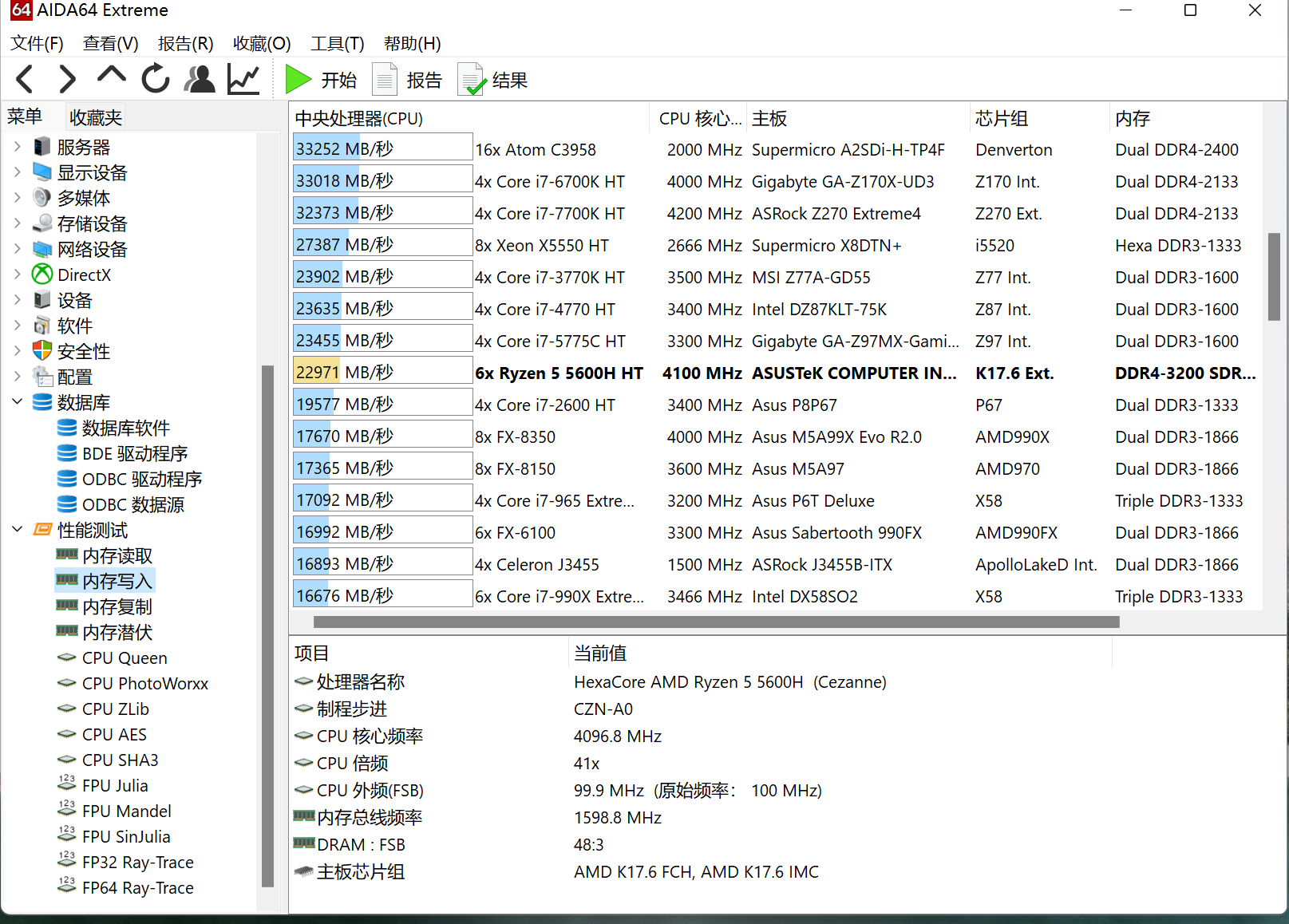Select the CPU Queen benchmark
The height and width of the screenshot is (924, 1289).
coord(125,657)
